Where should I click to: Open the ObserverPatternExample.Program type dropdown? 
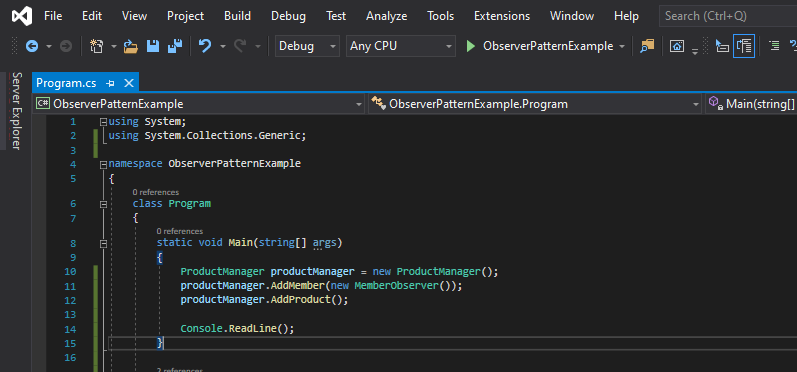pos(535,104)
